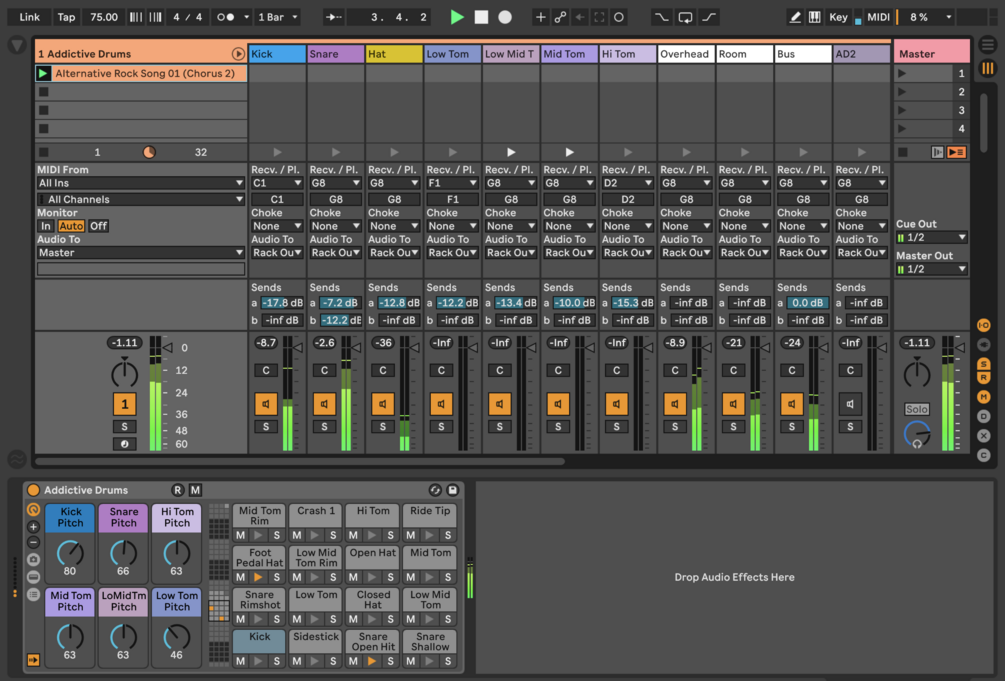This screenshot has height=681, width=1005.
Task: Open Master Out 1/2 dropdown
Action: pyautogui.click(x=931, y=269)
